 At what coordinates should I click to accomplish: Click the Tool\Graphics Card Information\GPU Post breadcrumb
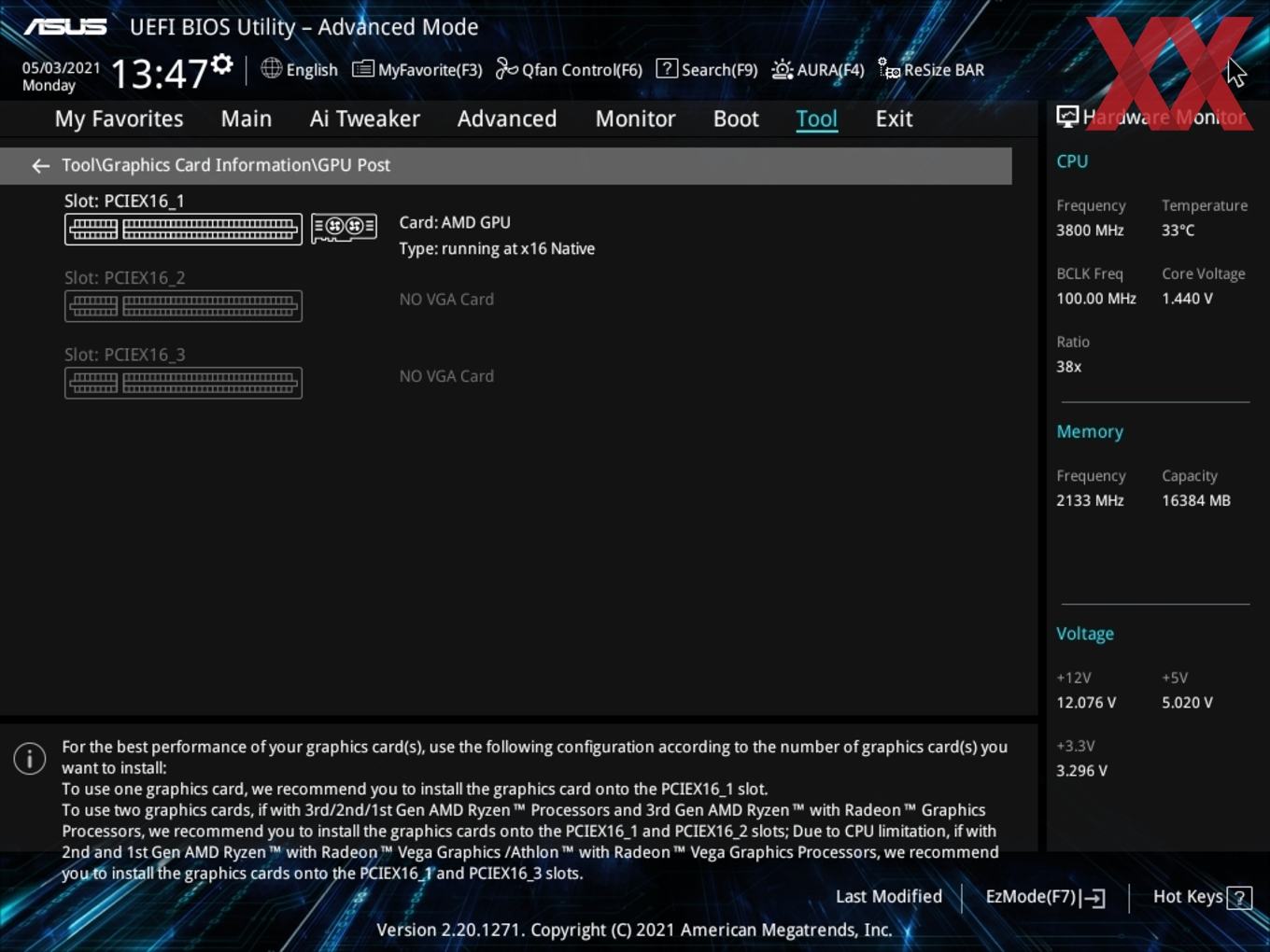tap(226, 165)
